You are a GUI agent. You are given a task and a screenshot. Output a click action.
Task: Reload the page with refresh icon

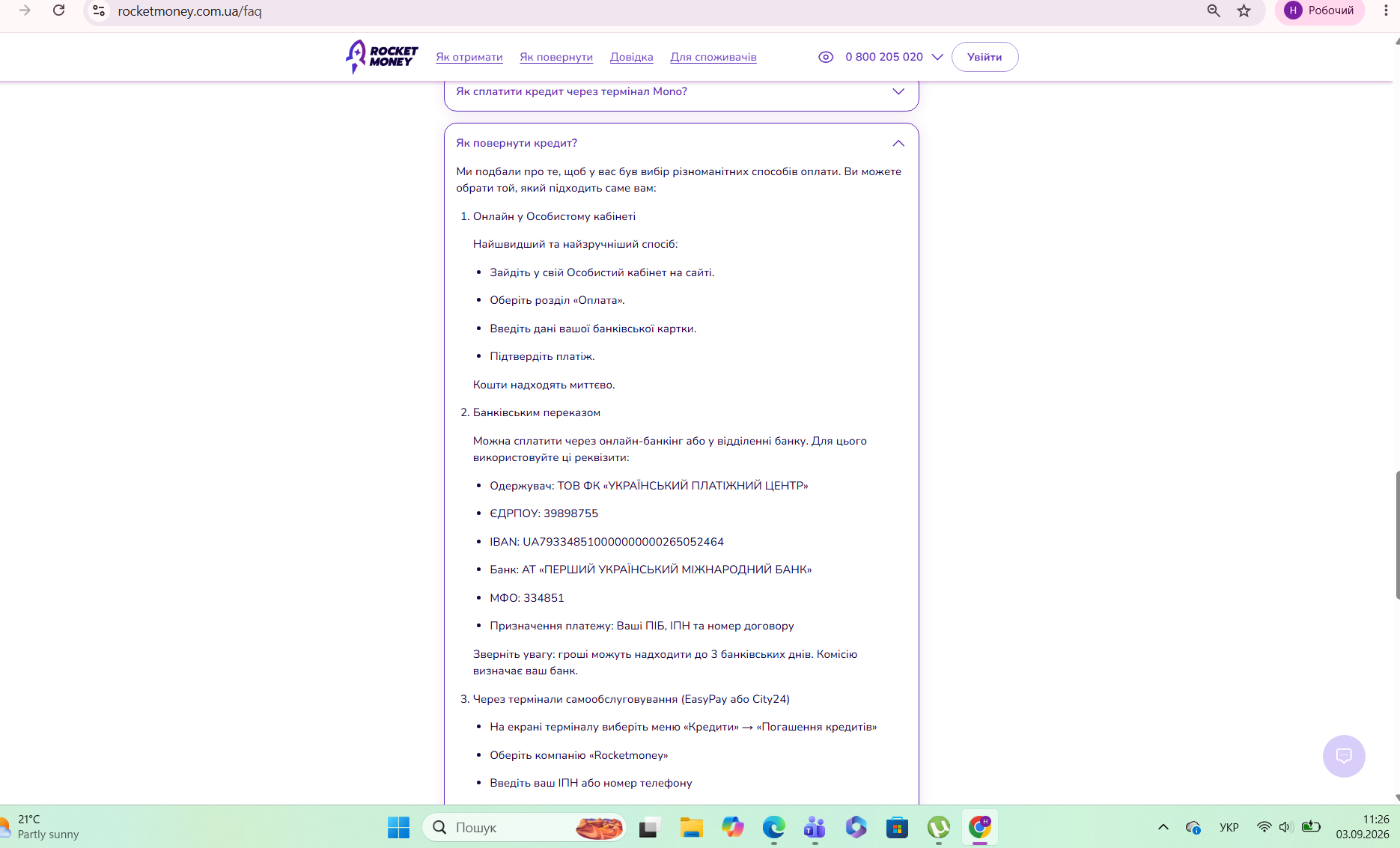point(58,10)
